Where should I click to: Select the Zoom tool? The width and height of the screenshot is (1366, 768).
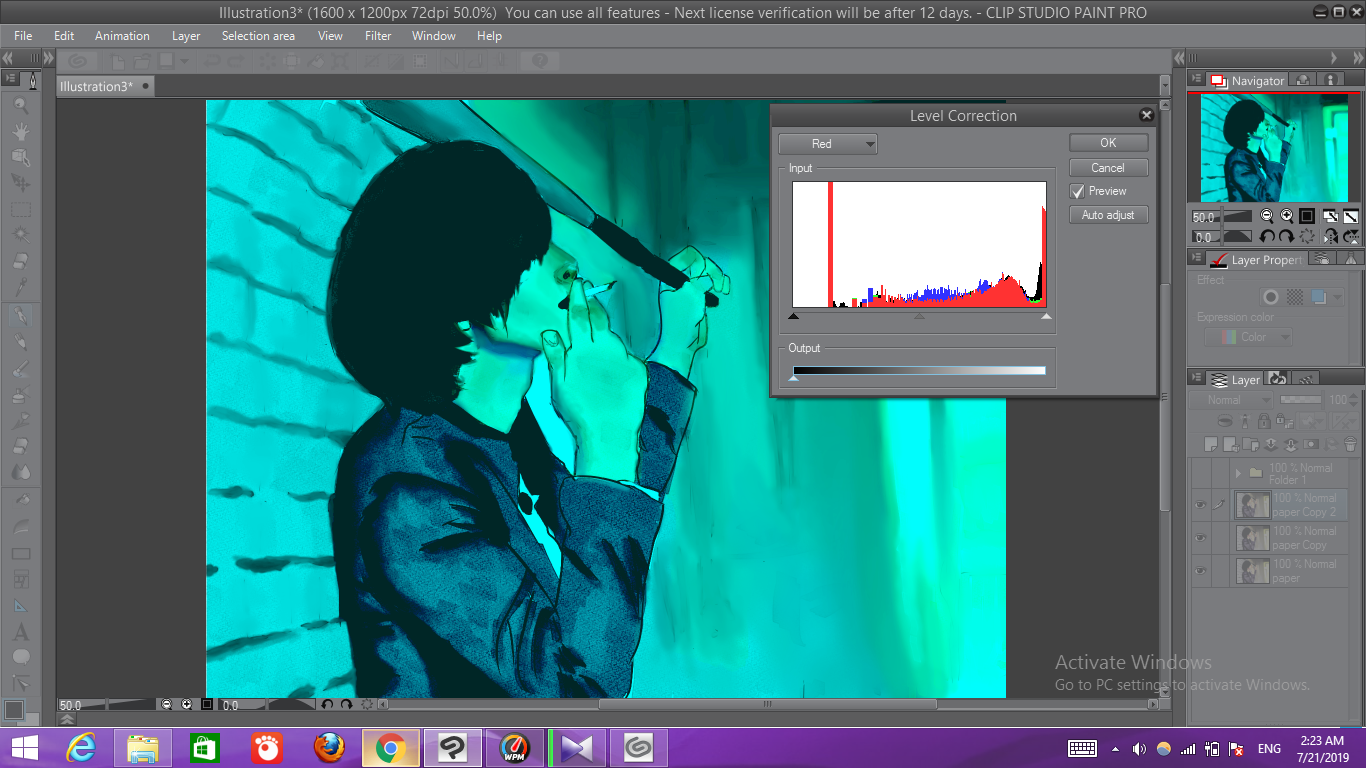(x=22, y=104)
